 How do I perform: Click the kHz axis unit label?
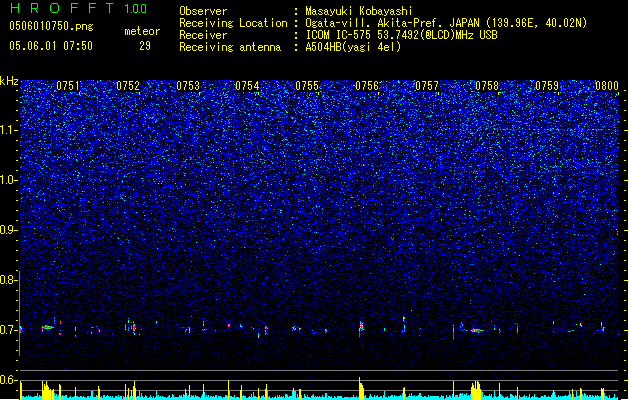[9, 81]
